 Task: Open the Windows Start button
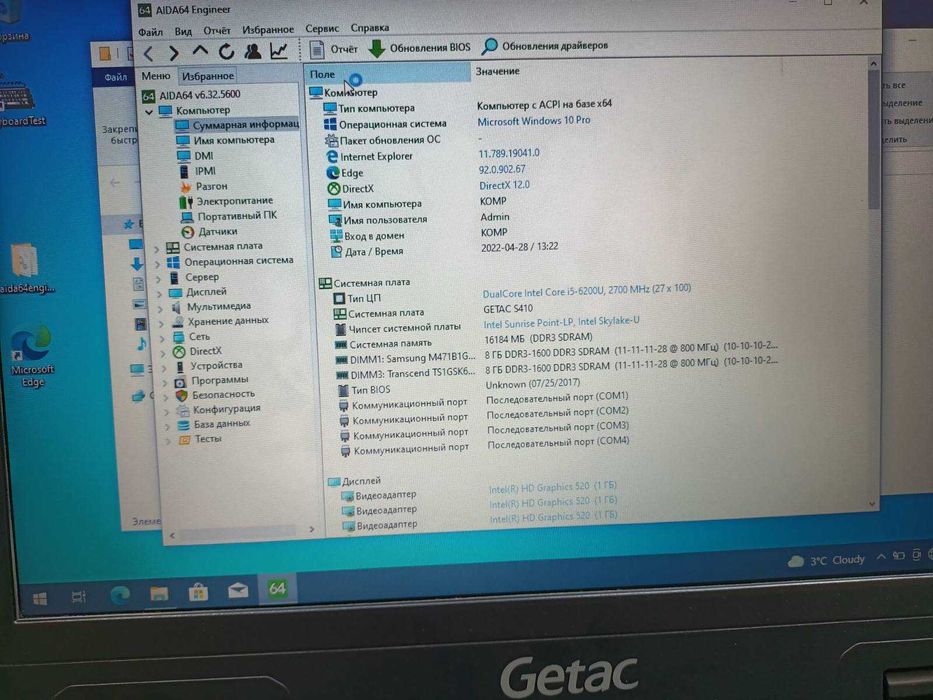[40, 598]
